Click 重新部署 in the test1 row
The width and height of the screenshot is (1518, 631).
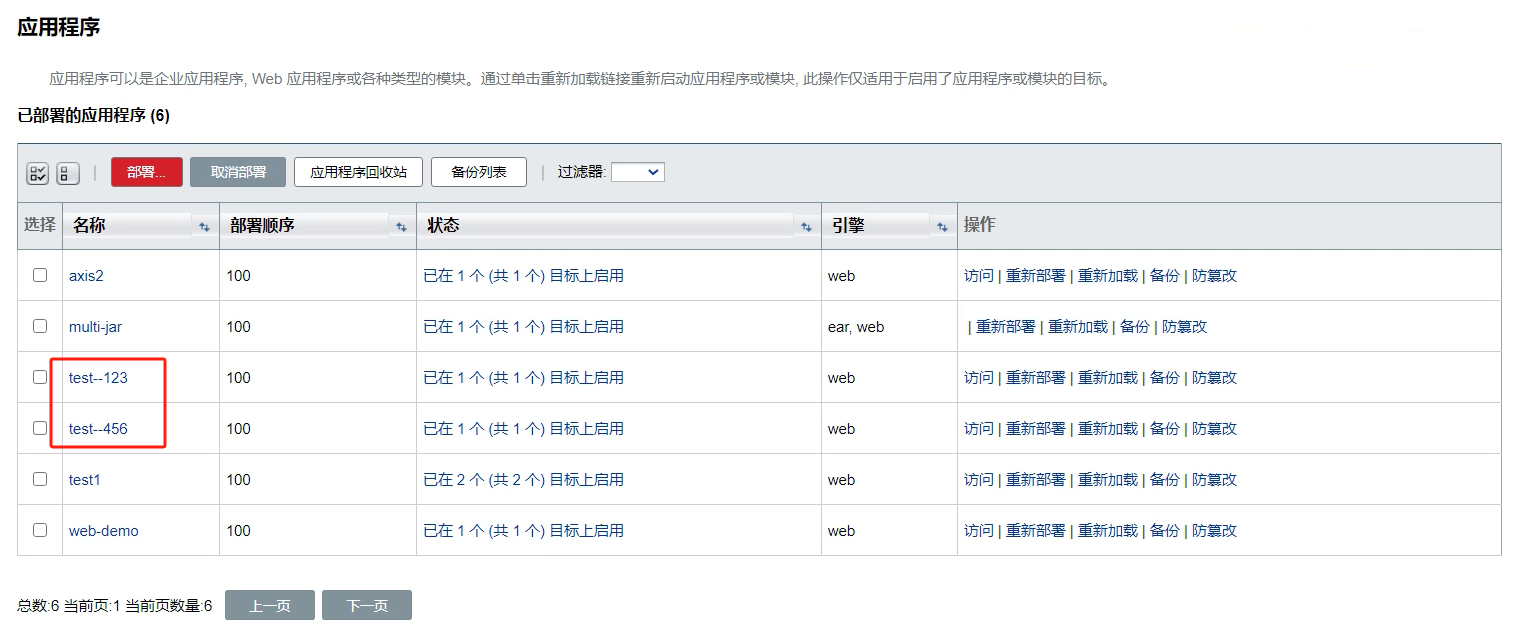(1035, 480)
